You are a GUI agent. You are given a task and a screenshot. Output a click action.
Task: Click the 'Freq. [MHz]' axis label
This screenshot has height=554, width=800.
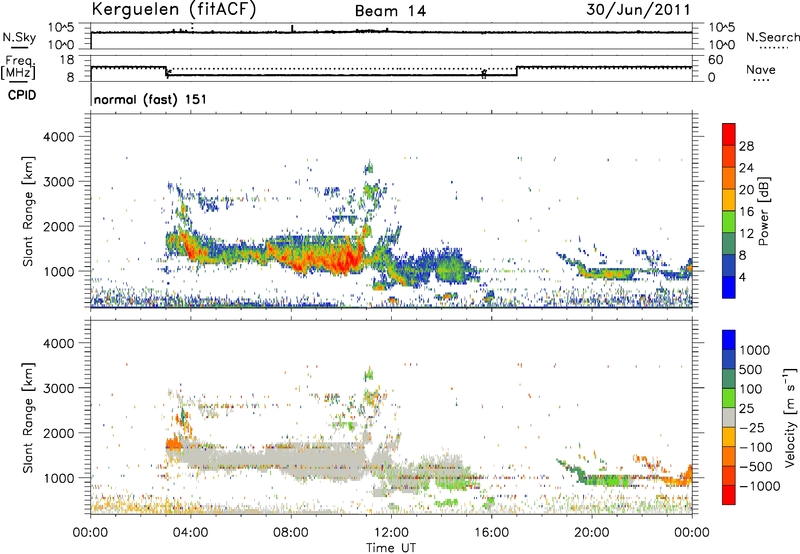[x=18, y=68]
